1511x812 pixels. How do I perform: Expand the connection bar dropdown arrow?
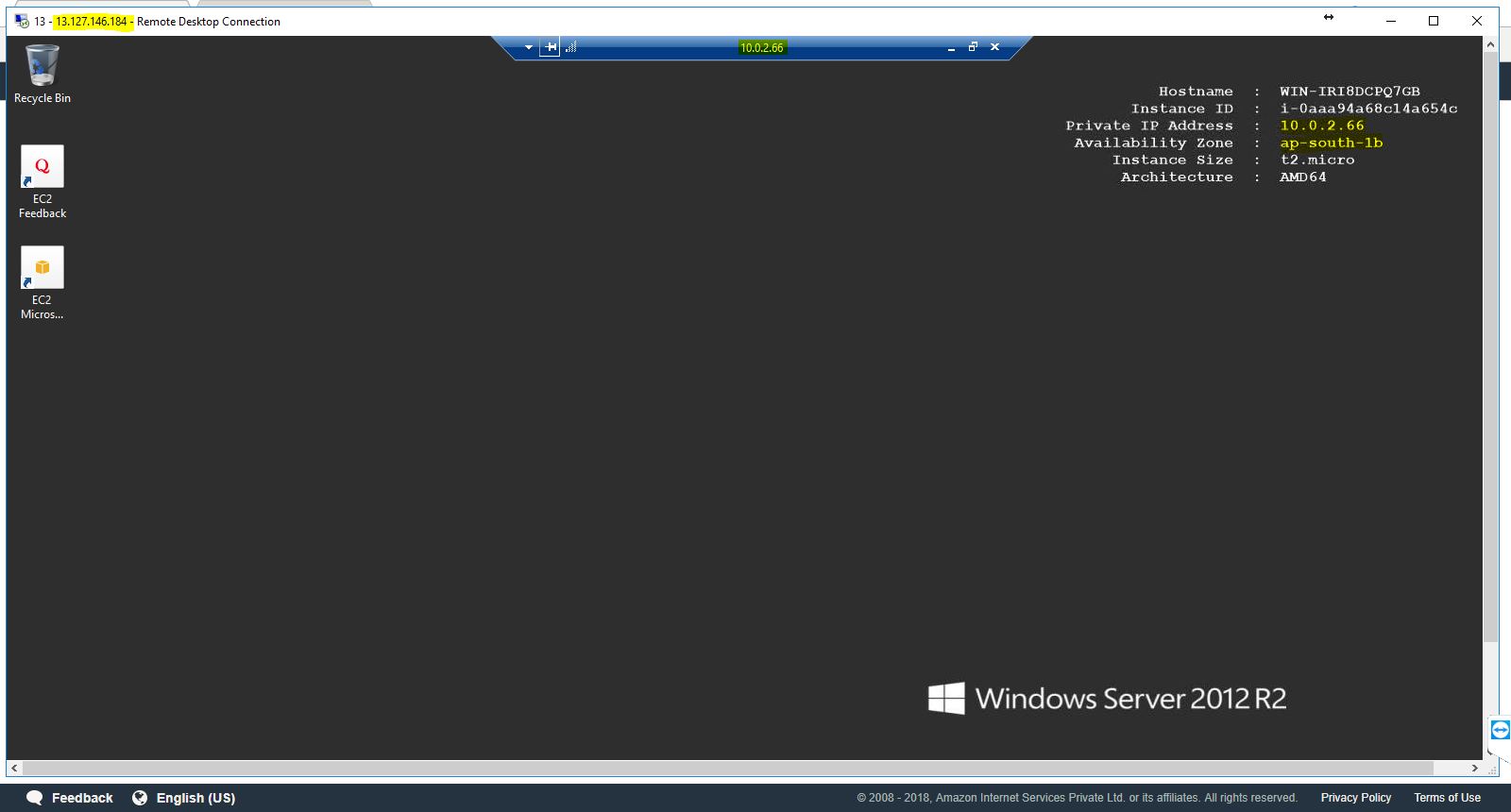529,47
